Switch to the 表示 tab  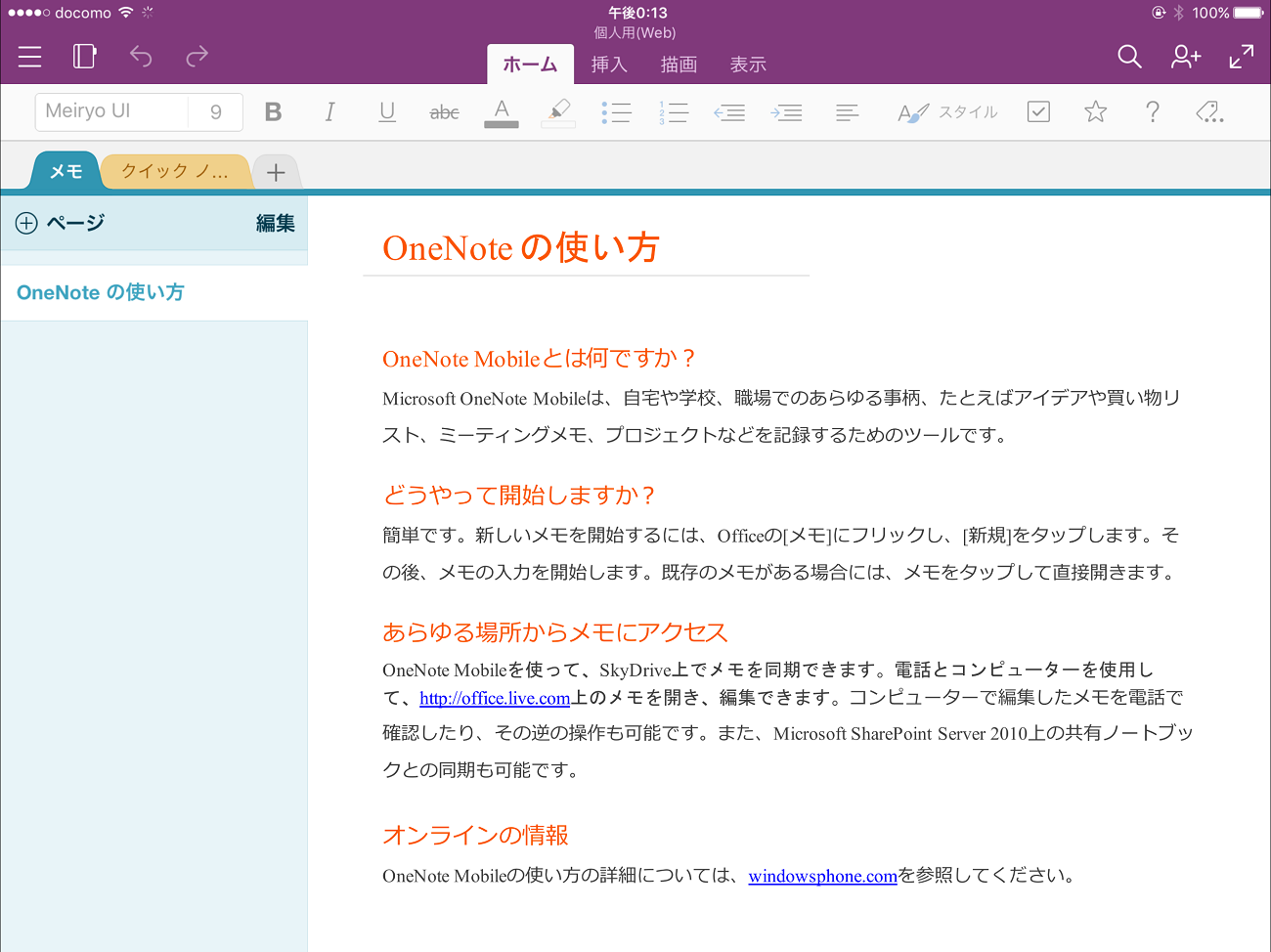click(748, 65)
